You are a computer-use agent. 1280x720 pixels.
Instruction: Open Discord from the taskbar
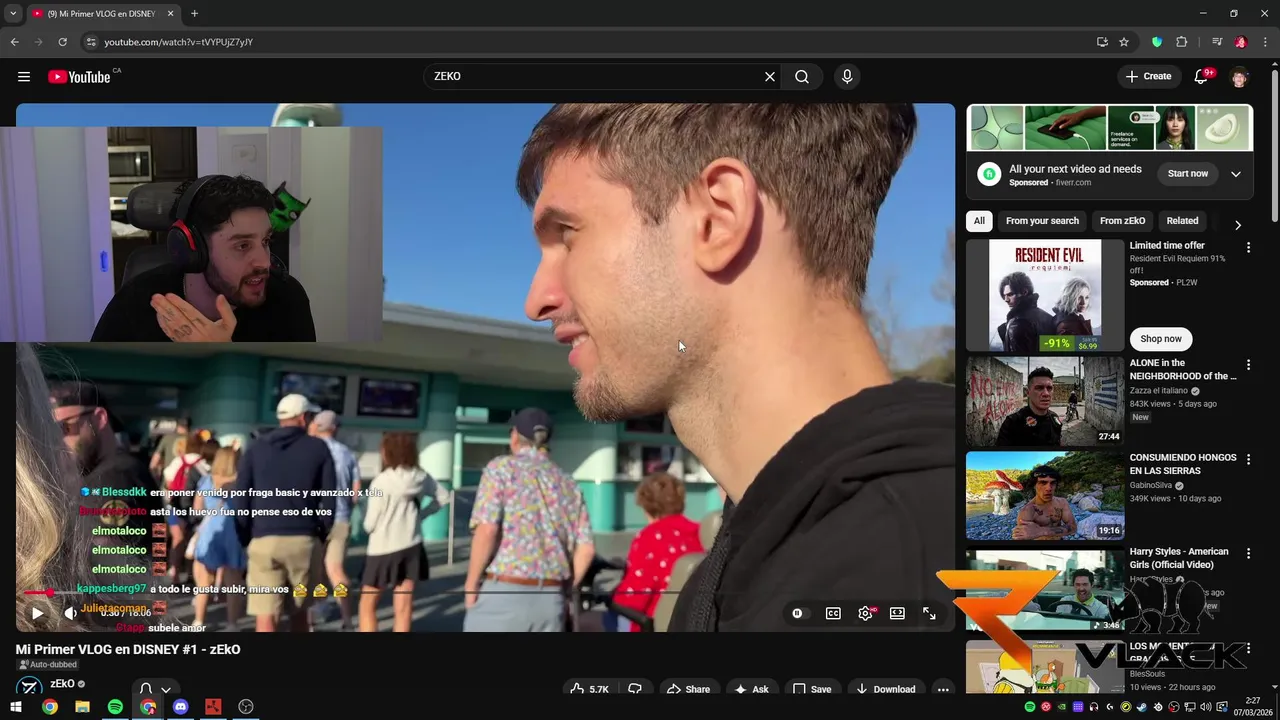180,707
